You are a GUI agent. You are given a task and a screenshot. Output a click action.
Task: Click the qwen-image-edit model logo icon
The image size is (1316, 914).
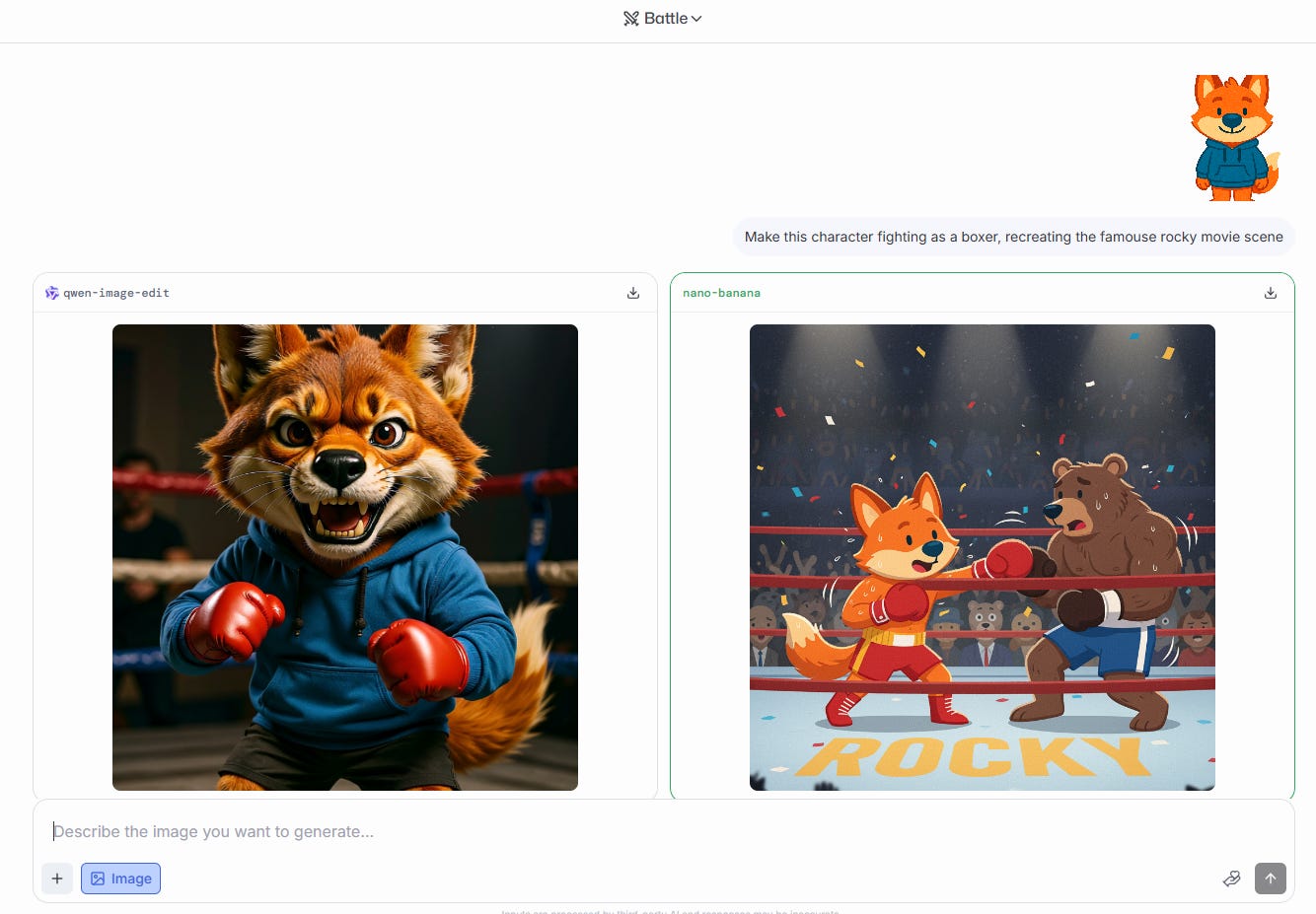point(52,293)
